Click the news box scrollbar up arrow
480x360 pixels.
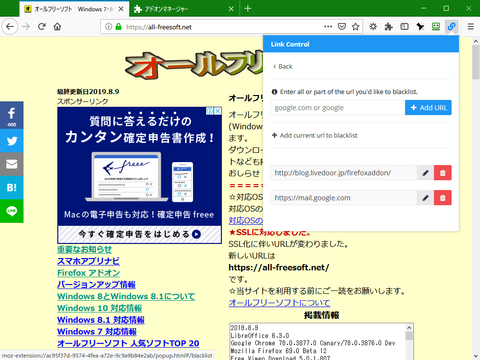(x=409, y=327)
